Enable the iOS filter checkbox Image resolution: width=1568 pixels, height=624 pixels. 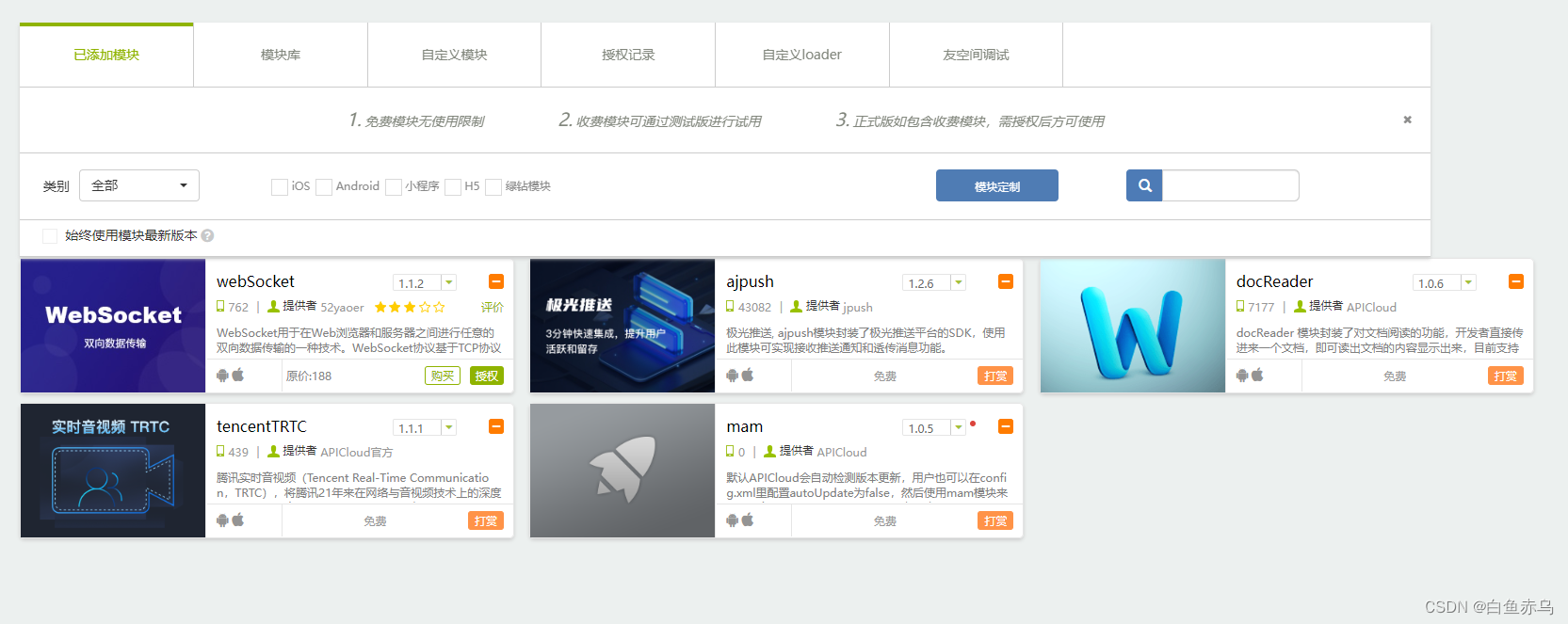click(280, 186)
